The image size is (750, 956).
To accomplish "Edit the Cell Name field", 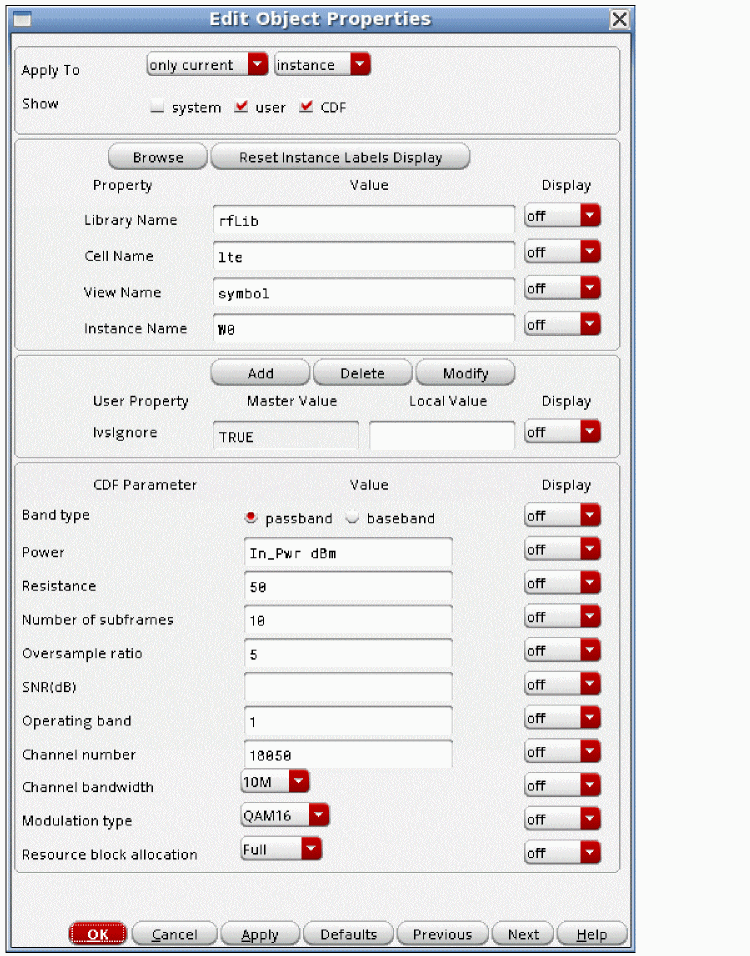I will (364, 256).
